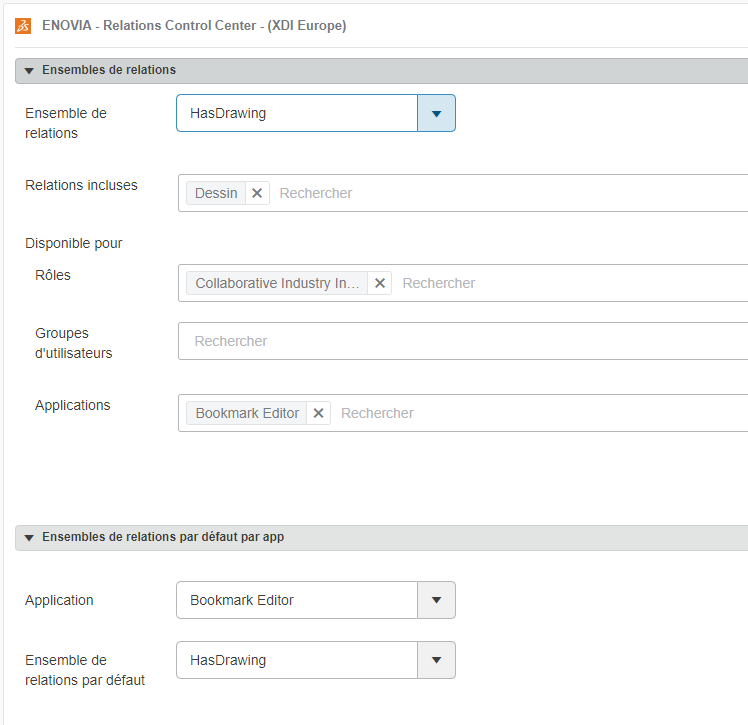Click HasDrawing text in default relations combo
Image resolution: width=748 pixels, height=725 pixels.
tap(228, 660)
